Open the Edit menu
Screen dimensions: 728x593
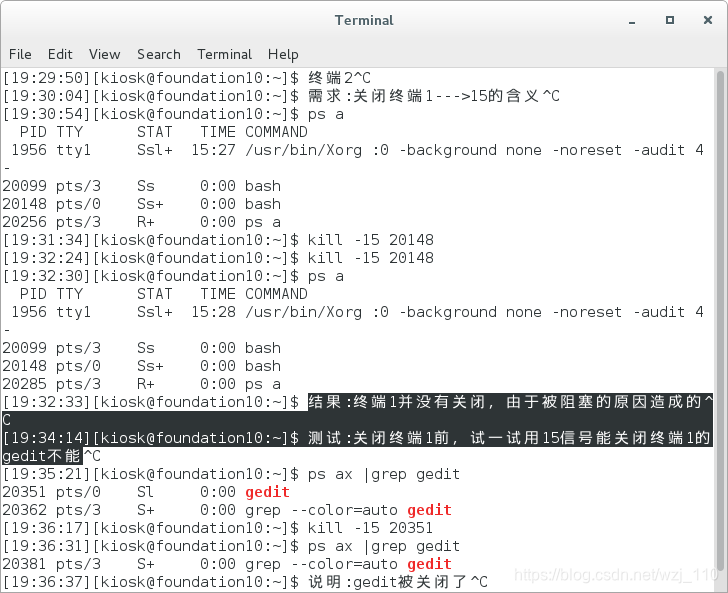coord(60,54)
